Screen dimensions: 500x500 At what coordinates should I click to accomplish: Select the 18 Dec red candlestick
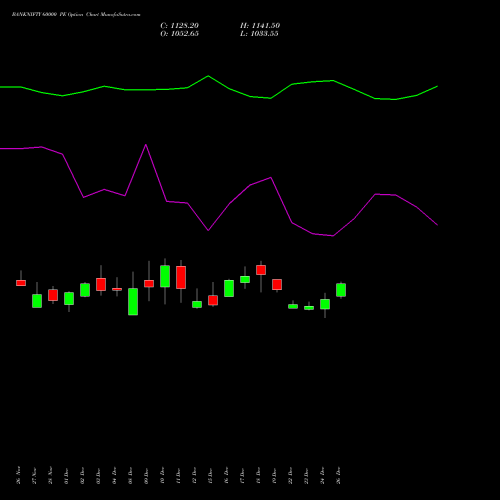pyautogui.click(x=261, y=270)
